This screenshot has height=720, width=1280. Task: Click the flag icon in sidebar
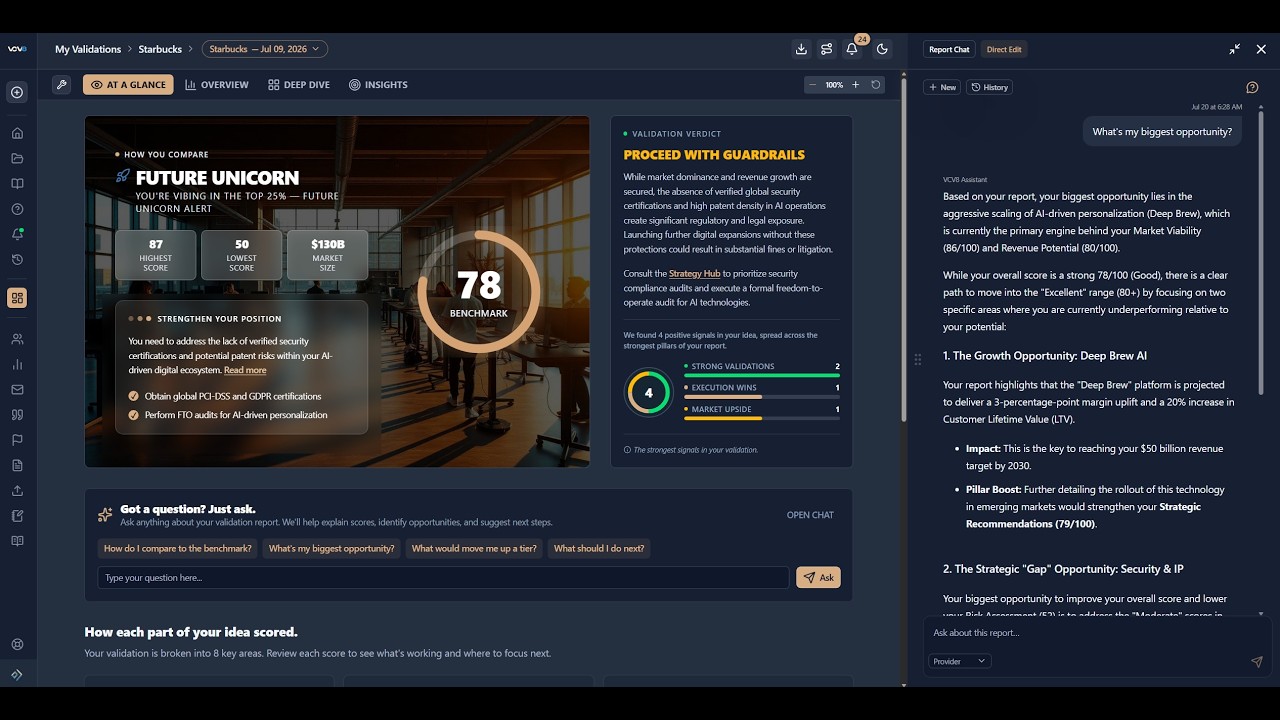17,440
